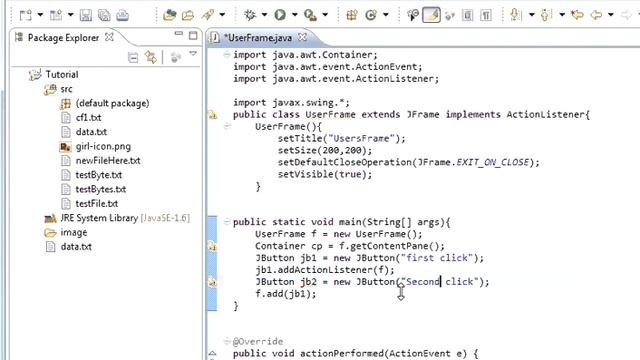The image size is (640, 360).
Task: Select the *UserFrame.java editor tab
Action: (258, 38)
